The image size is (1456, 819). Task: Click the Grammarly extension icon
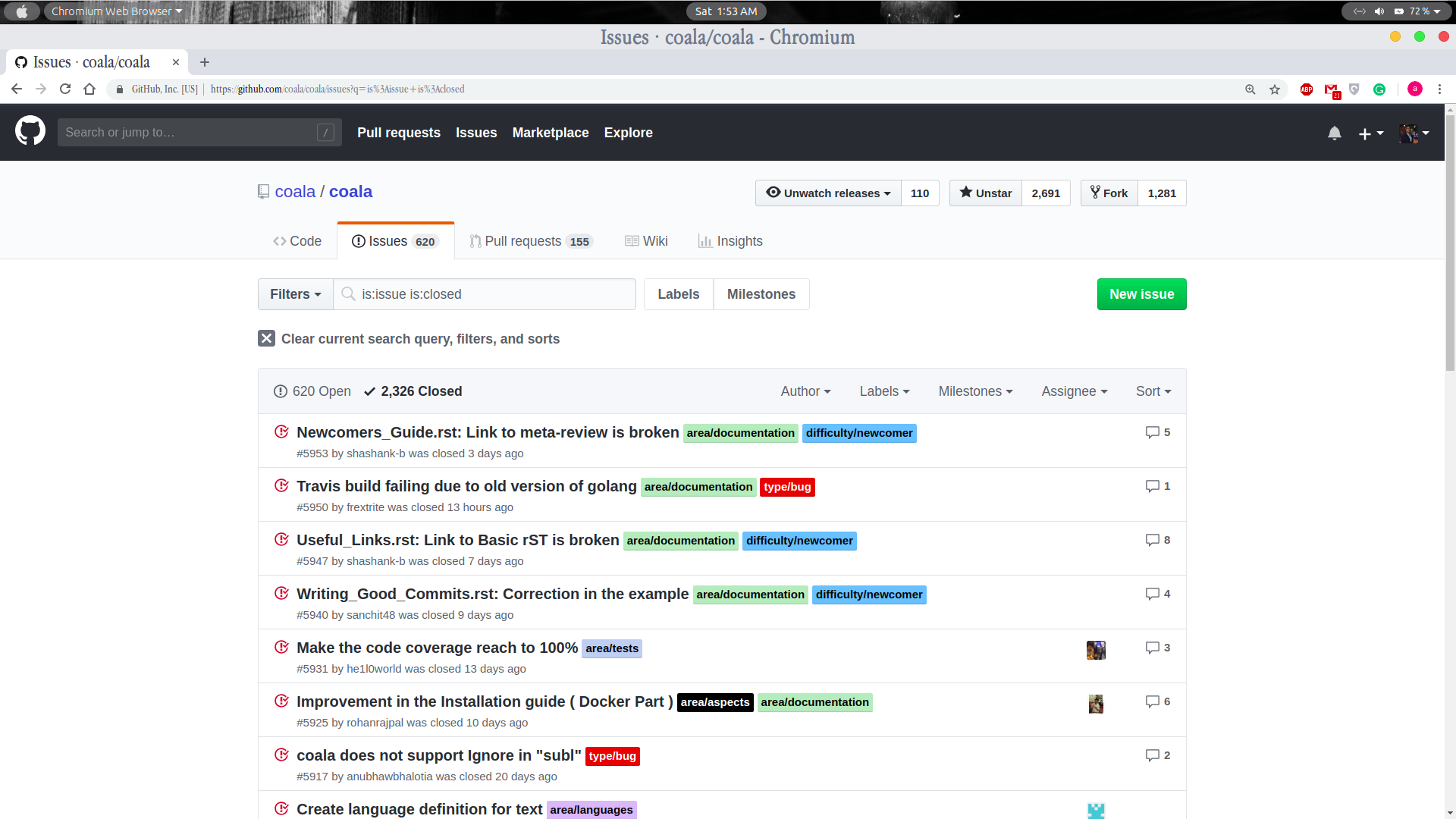point(1379,89)
